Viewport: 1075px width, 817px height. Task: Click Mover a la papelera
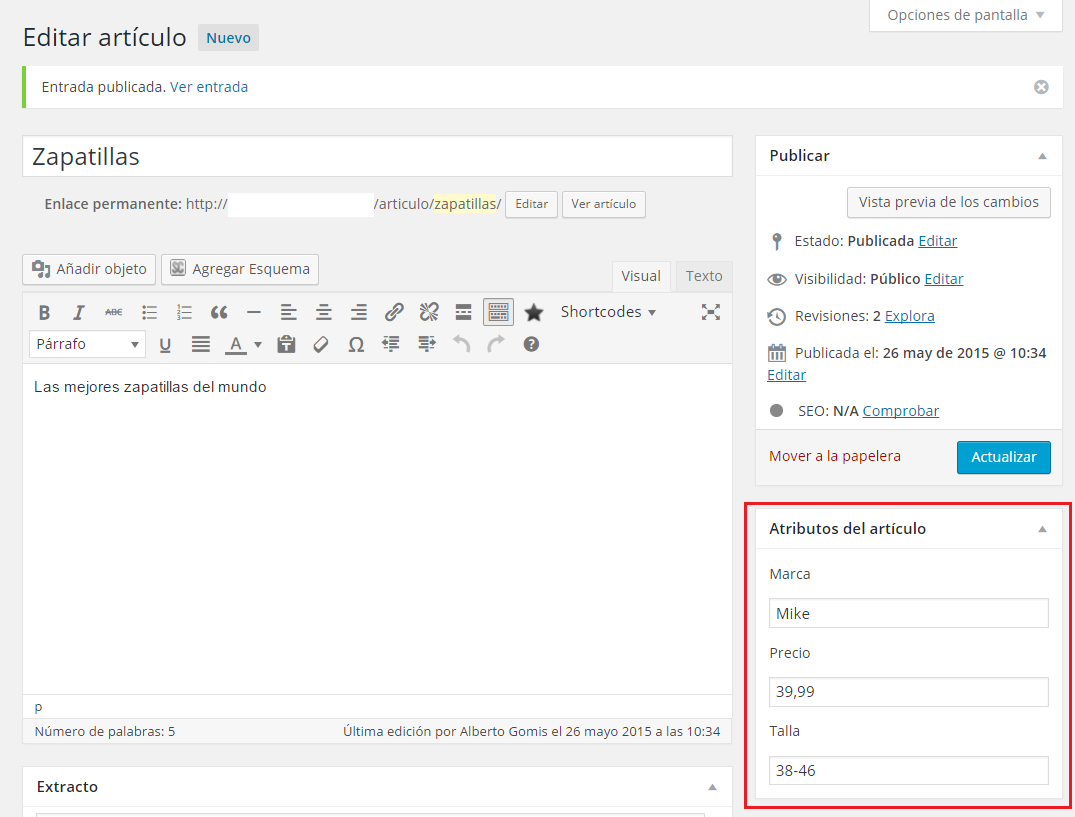[x=834, y=456]
